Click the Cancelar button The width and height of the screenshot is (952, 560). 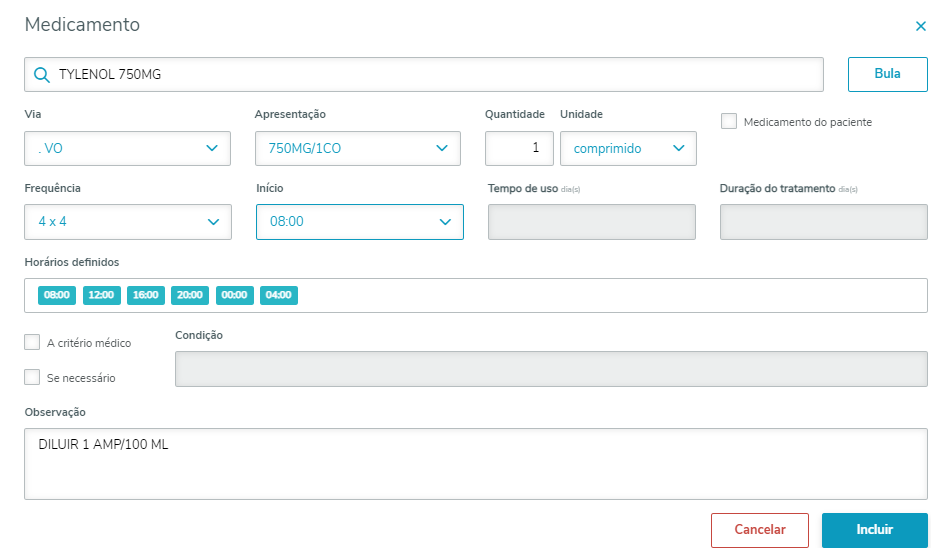(x=760, y=530)
